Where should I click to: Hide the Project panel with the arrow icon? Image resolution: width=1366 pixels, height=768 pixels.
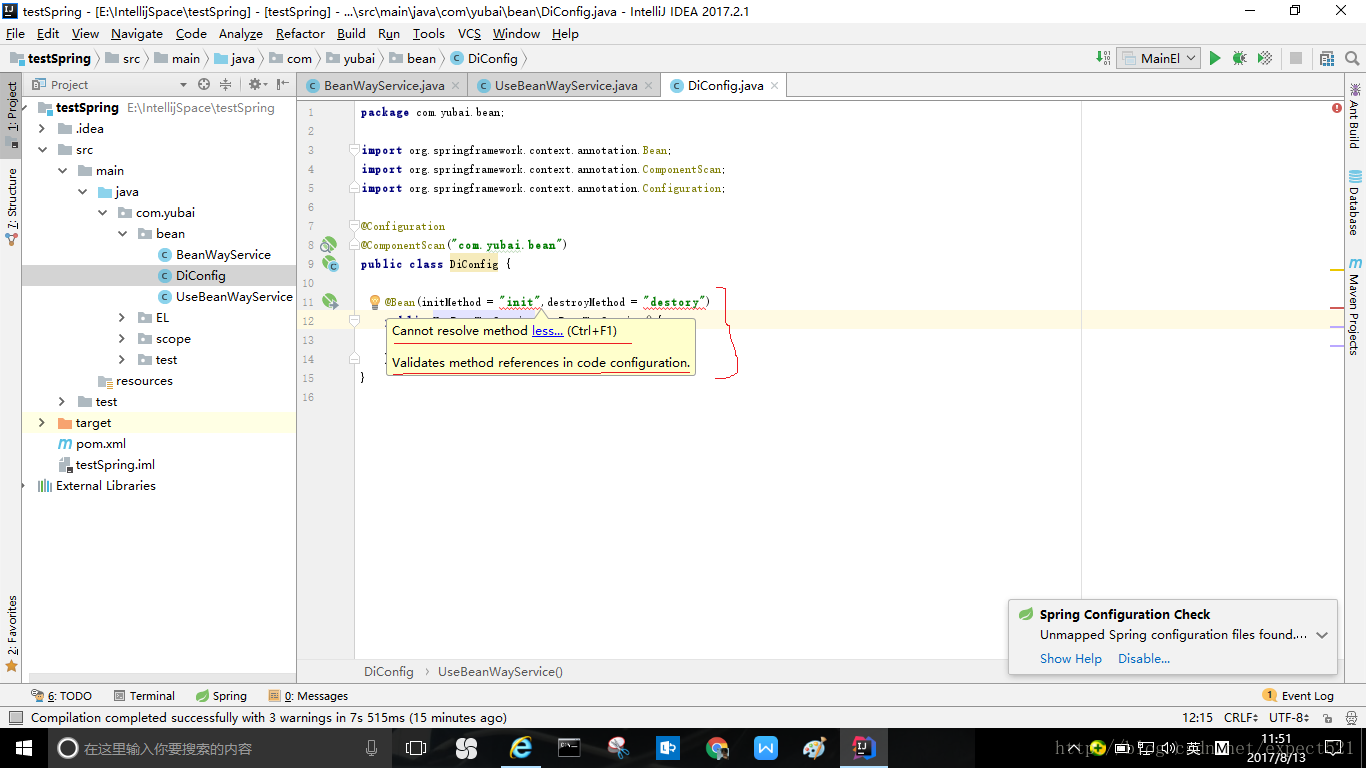click(x=284, y=85)
